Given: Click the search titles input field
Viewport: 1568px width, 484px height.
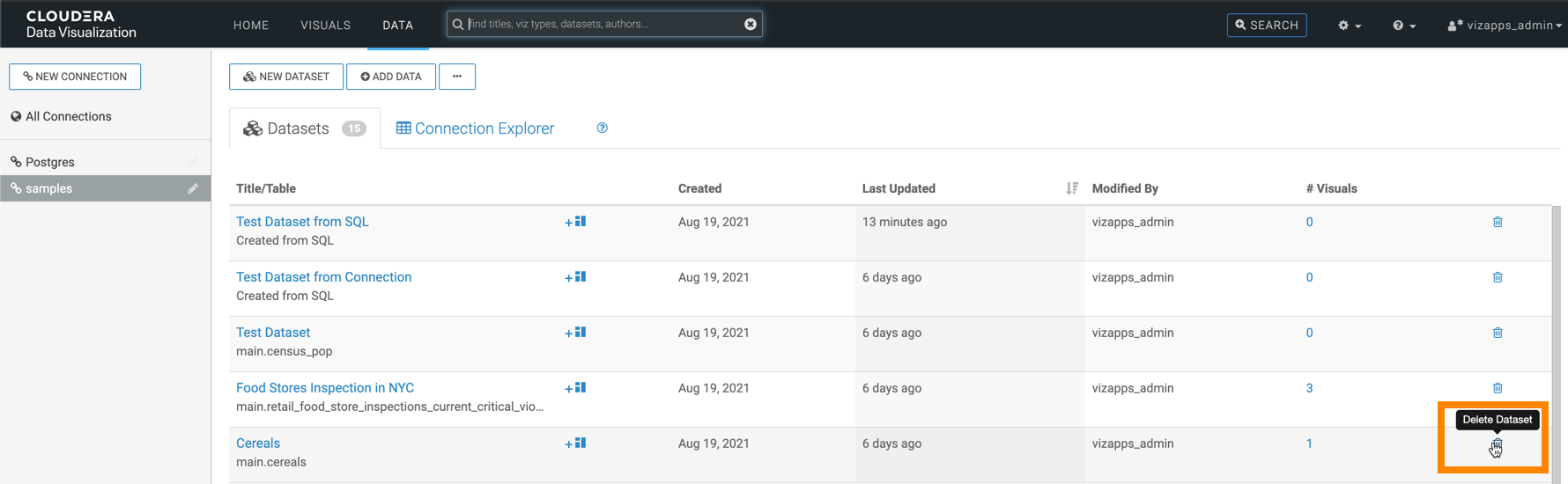Looking at the screenshot, I should [x=603, y=25].
